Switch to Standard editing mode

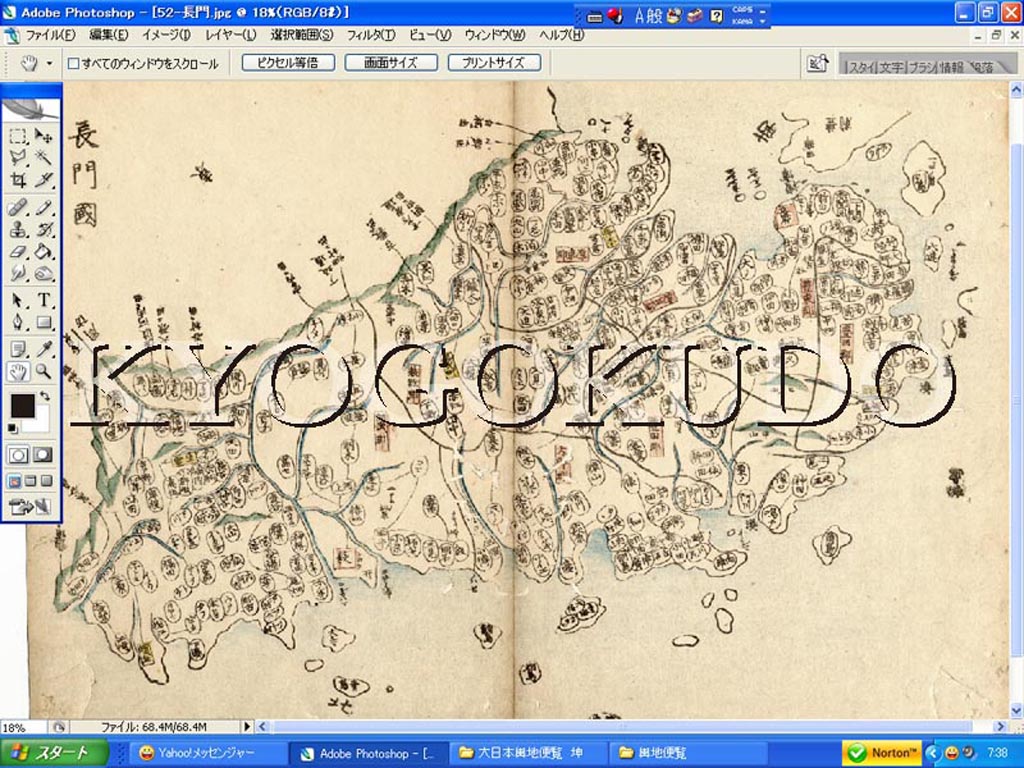(18, 455)
